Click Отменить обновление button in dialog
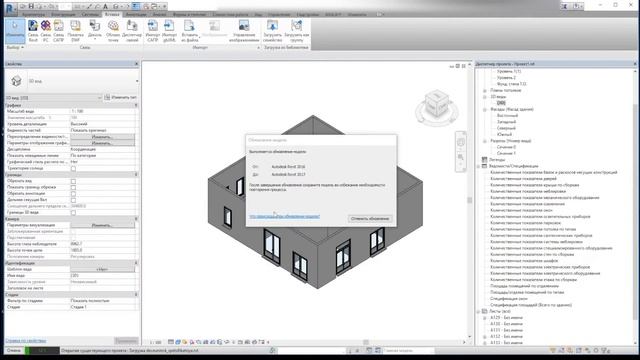640x360 pixels. pyautogui.click(x=370, y=219)
